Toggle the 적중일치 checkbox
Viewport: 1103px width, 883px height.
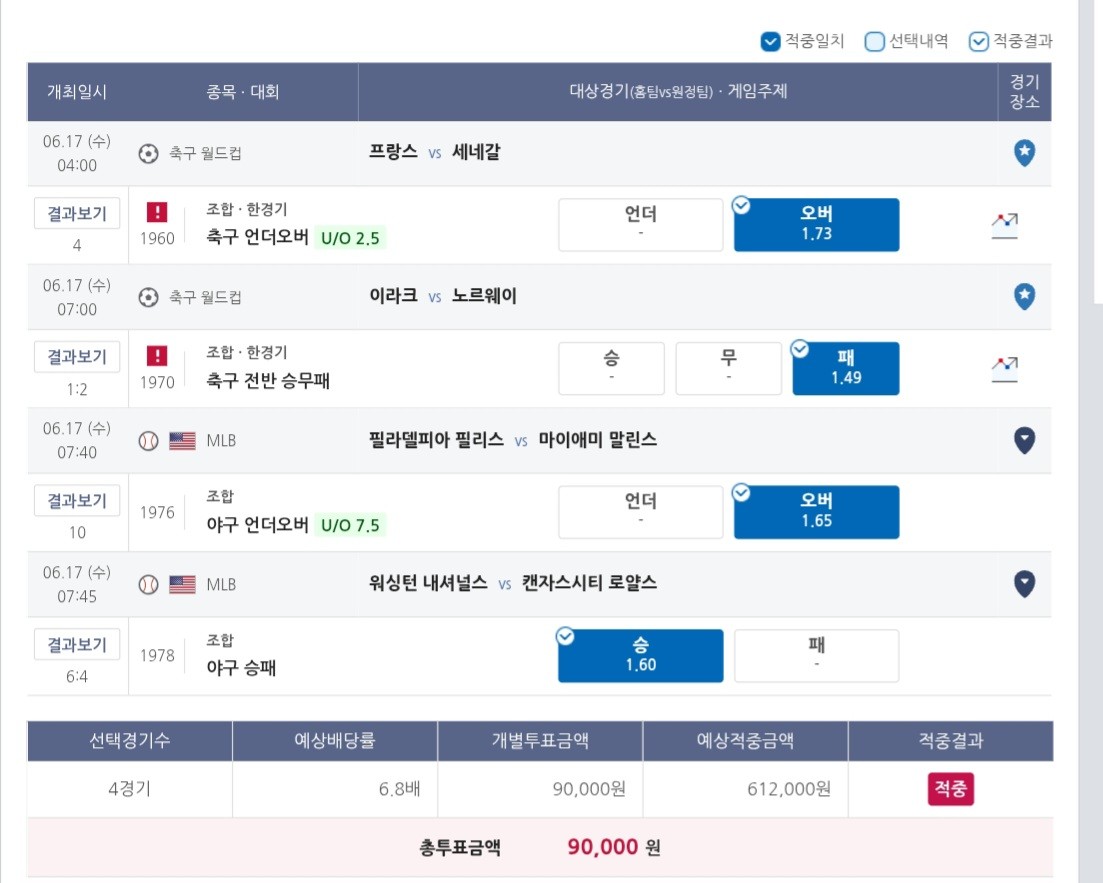[770, 42]
